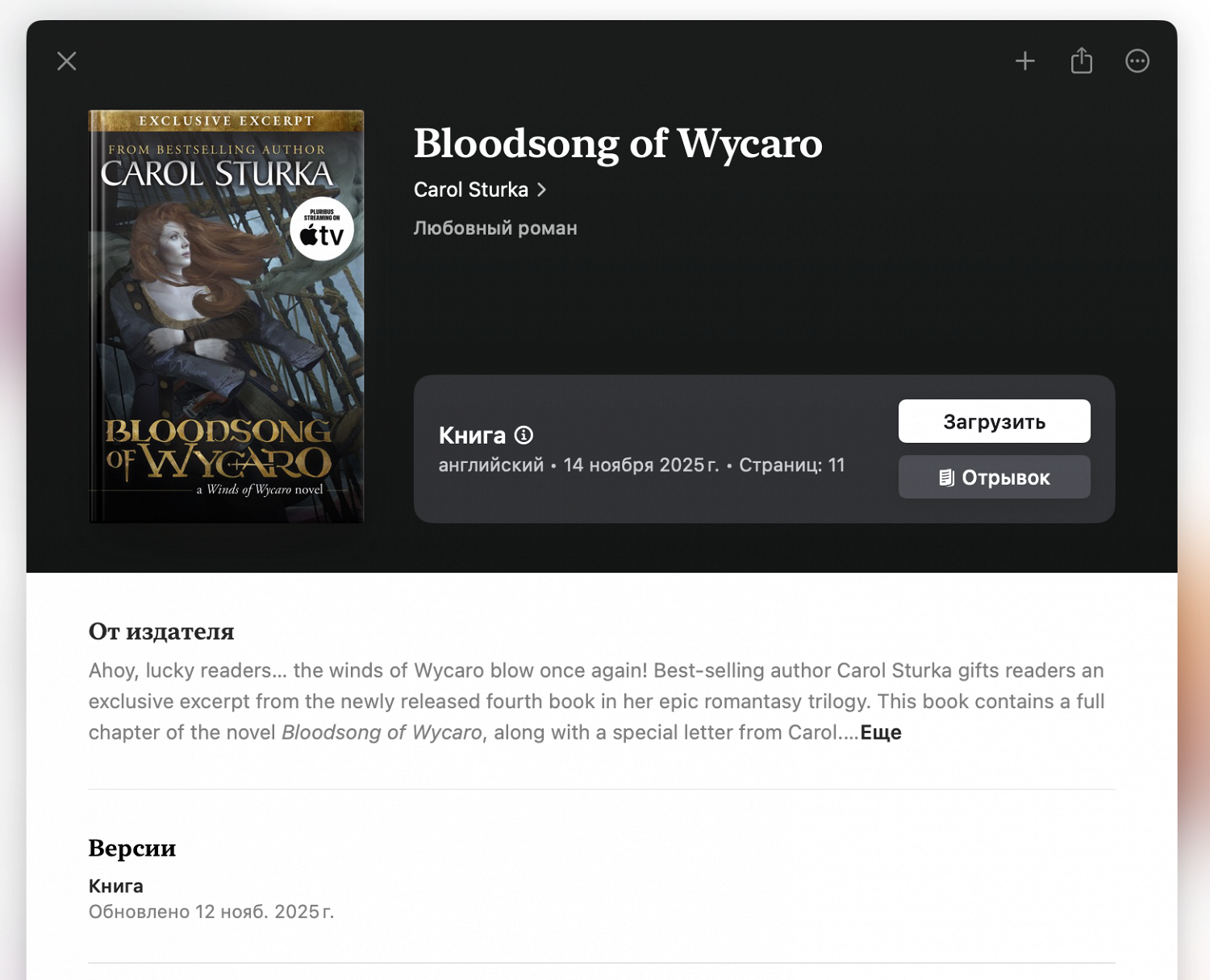Open the Carol Sturka author page
This screenshot has width=1210, height=980.
[x=471, y=190]
